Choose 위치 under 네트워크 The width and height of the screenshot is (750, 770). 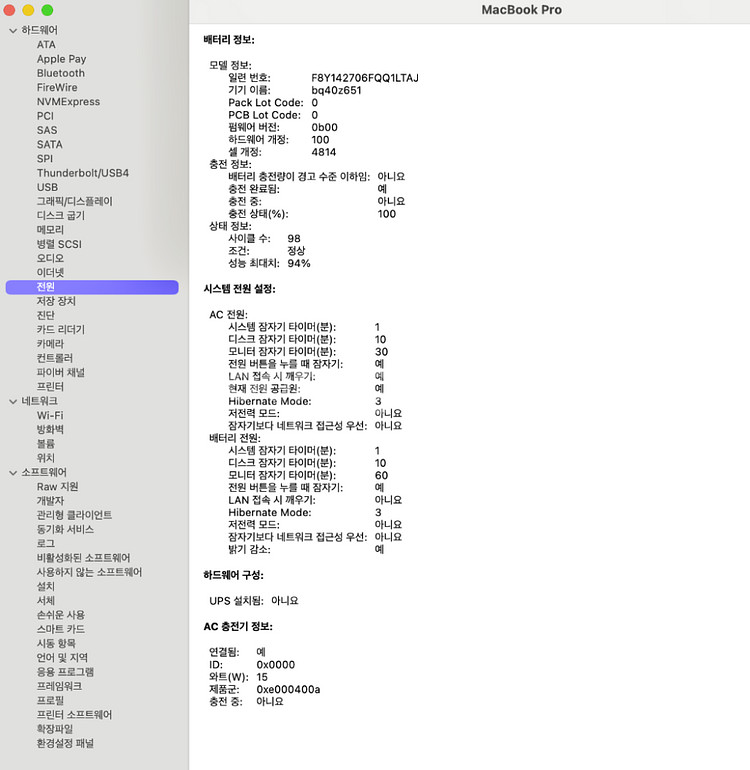(x=46, y=458)
